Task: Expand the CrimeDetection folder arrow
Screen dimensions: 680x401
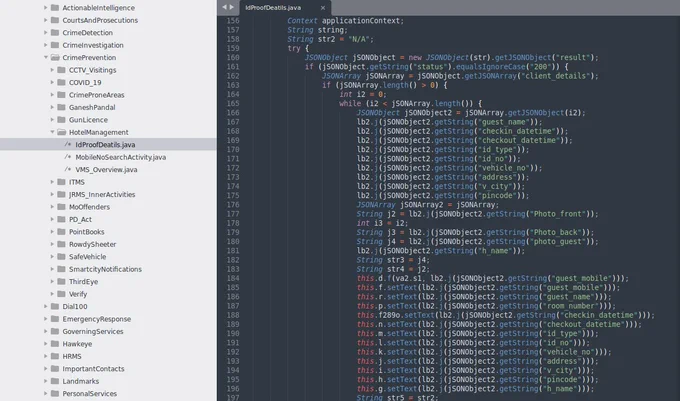Action: tap(46, 33)
